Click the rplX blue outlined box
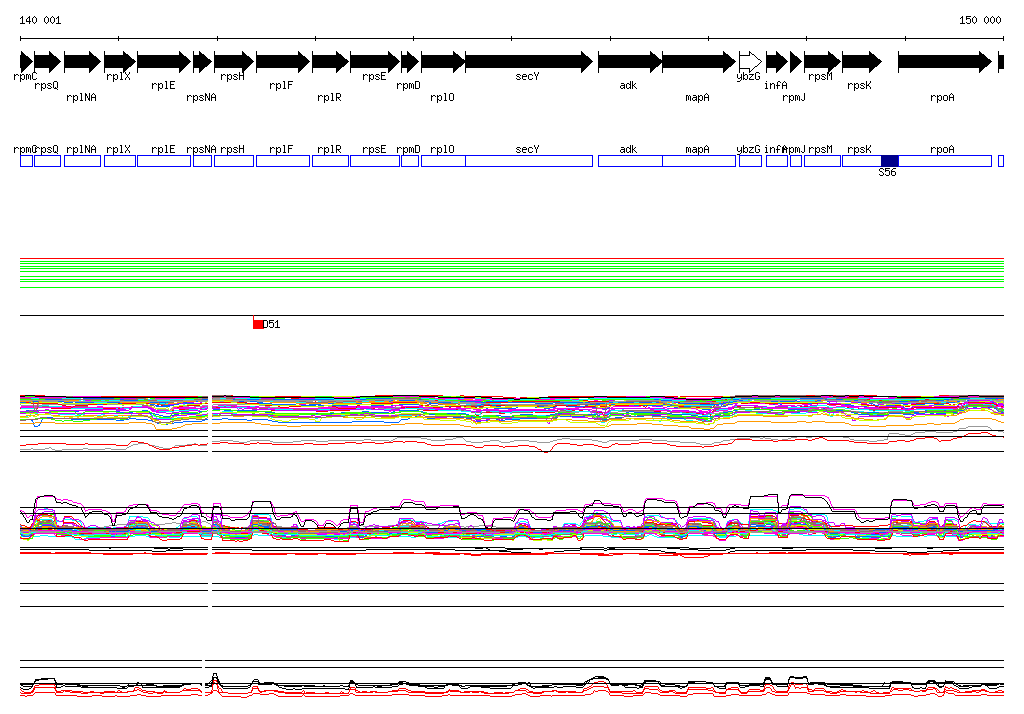The width and height of the screenshot is (1024, 714). [120, 161]
